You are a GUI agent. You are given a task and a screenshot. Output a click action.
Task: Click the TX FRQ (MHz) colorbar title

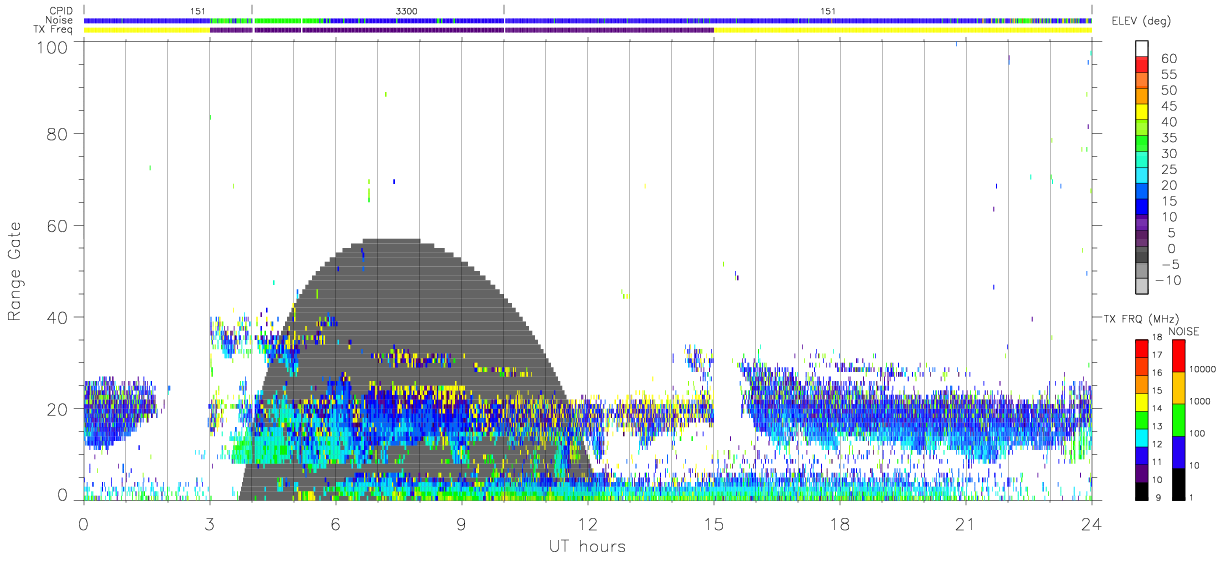(1141, 318)
